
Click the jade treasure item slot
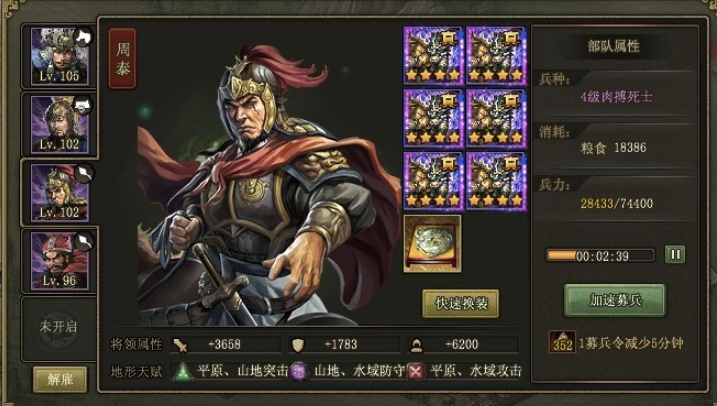pyautogui.click(x=433, y=244)
